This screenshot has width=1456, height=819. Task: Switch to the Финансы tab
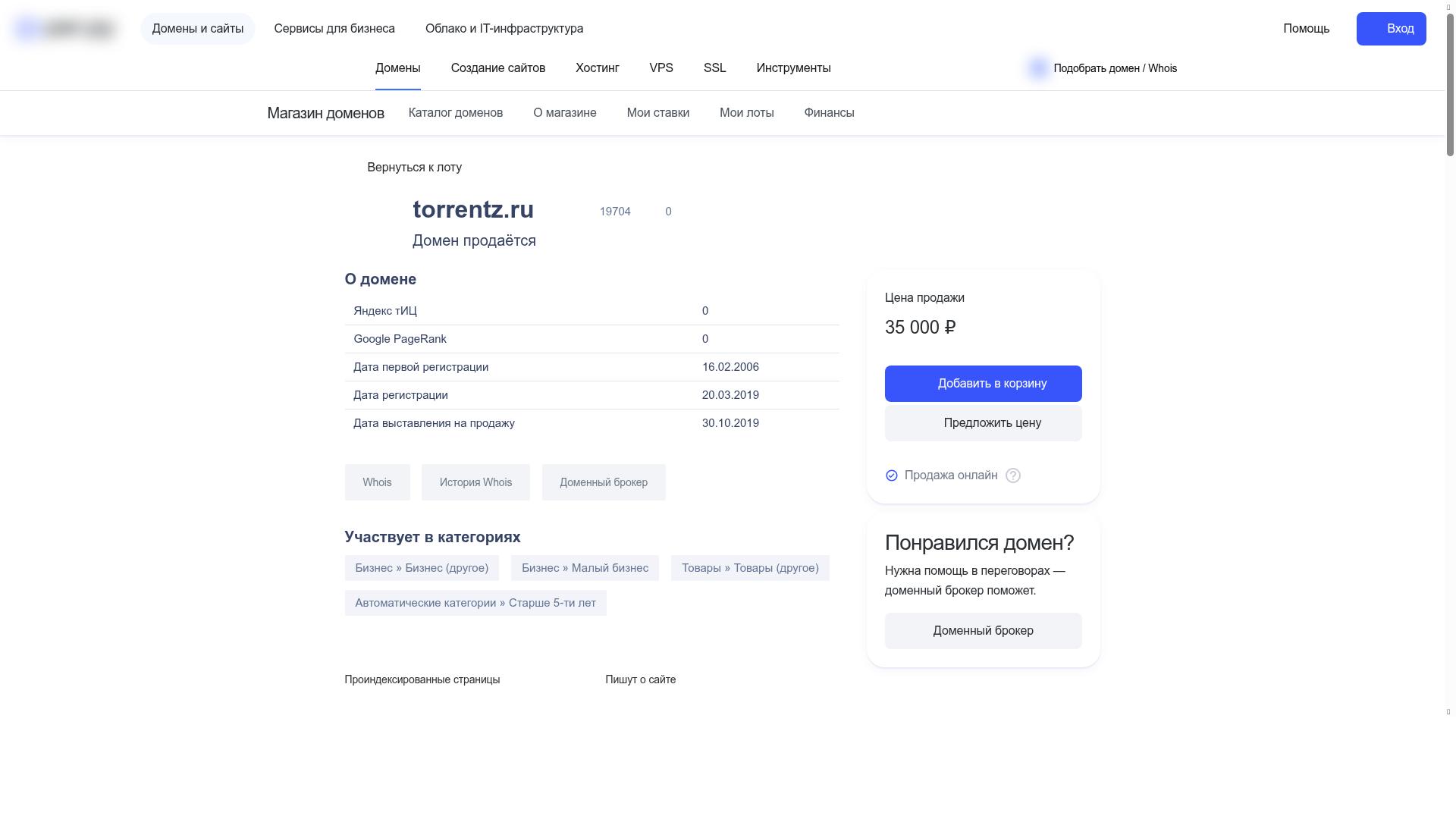[x=829, y=112]
